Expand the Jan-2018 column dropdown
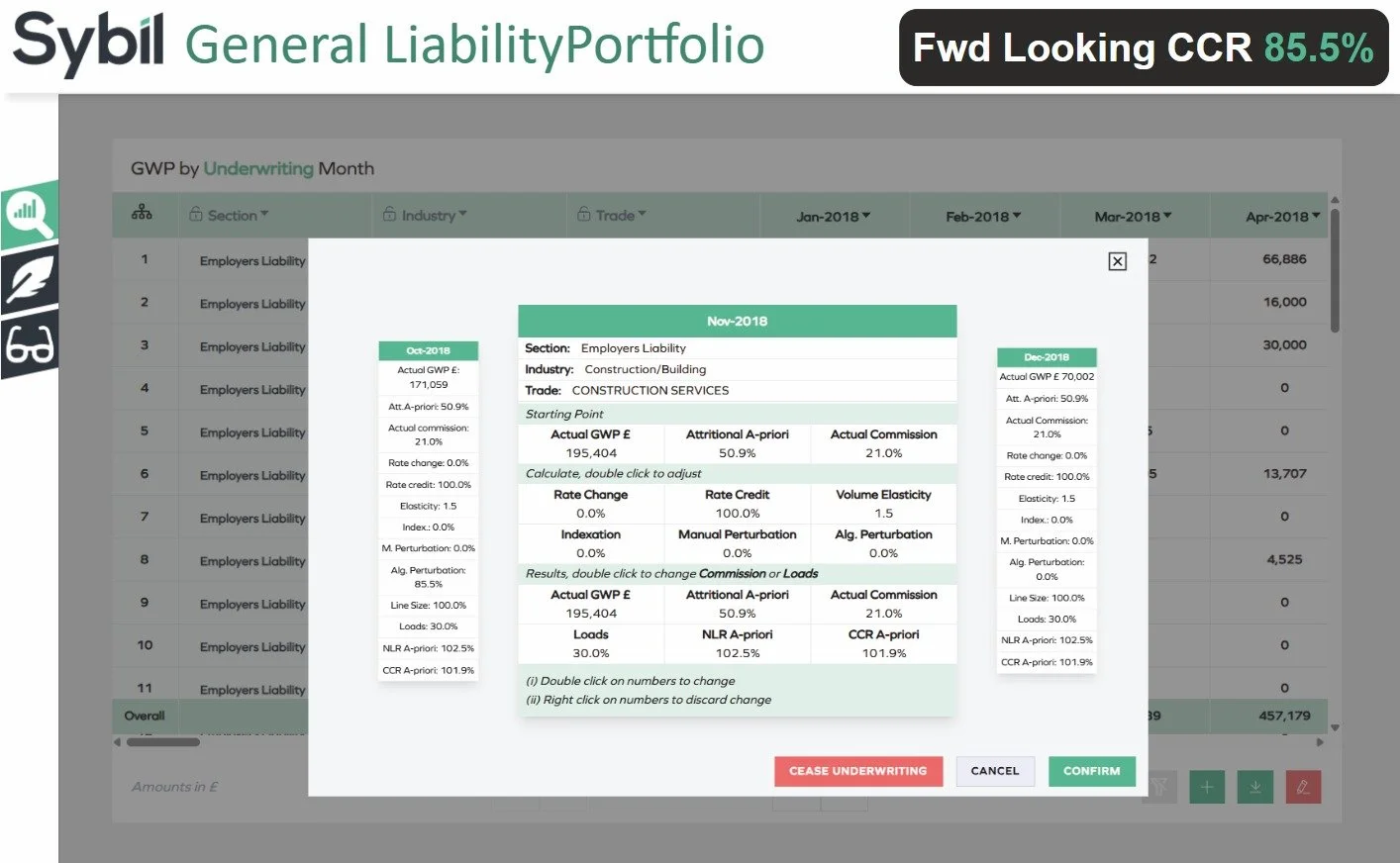The image size is (1400, 863). tap(866, 216)
